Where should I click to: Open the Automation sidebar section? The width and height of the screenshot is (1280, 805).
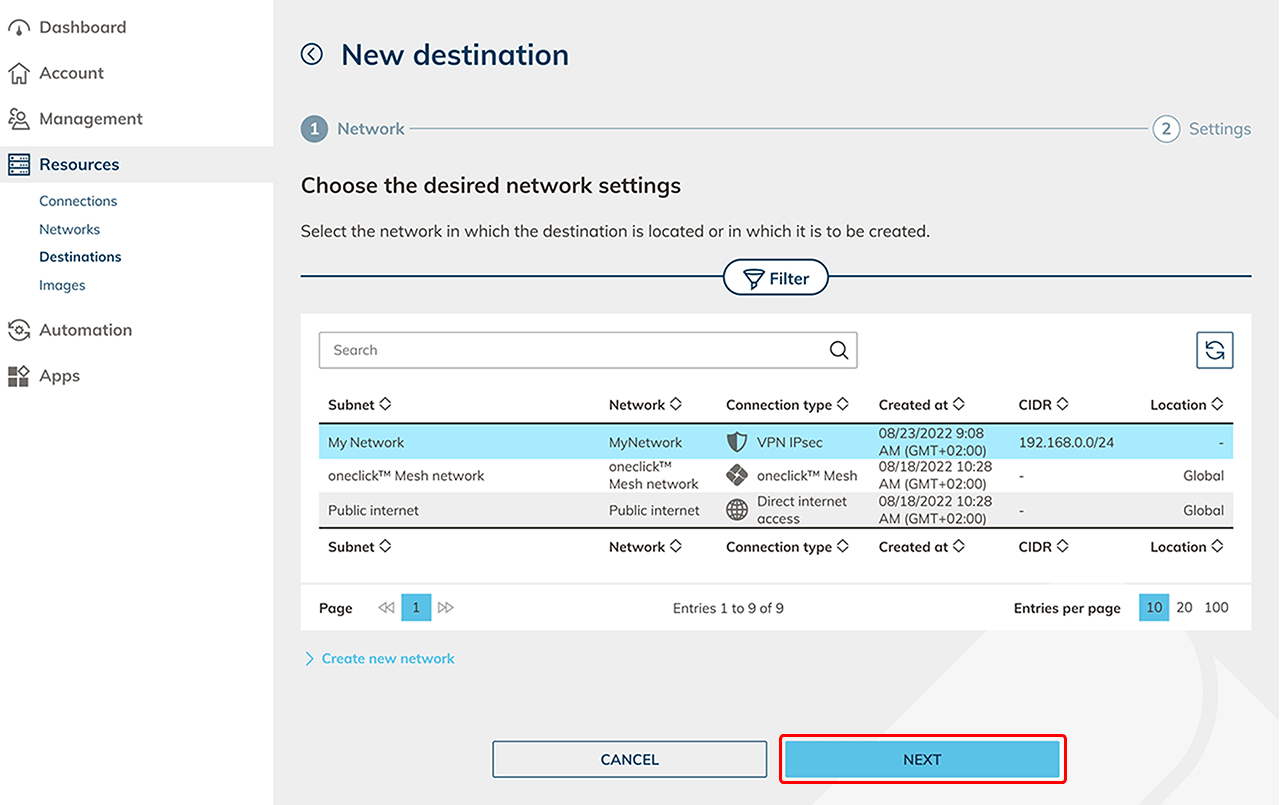[x=85, y=330]
